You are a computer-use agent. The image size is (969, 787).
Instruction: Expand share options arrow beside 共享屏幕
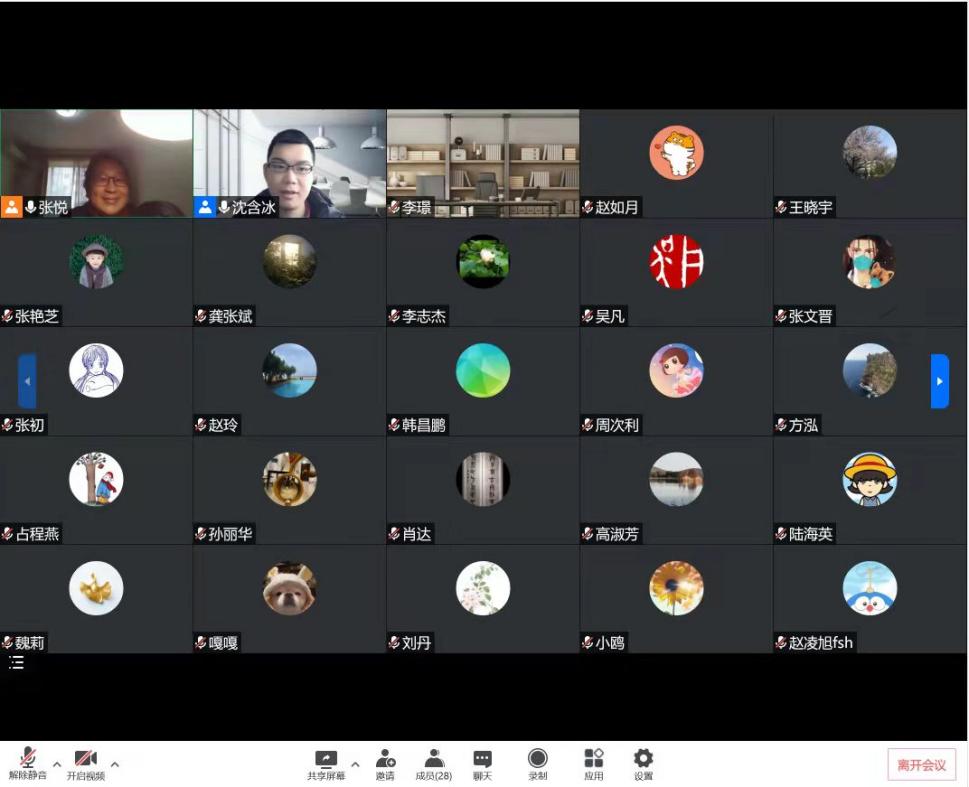355,764
